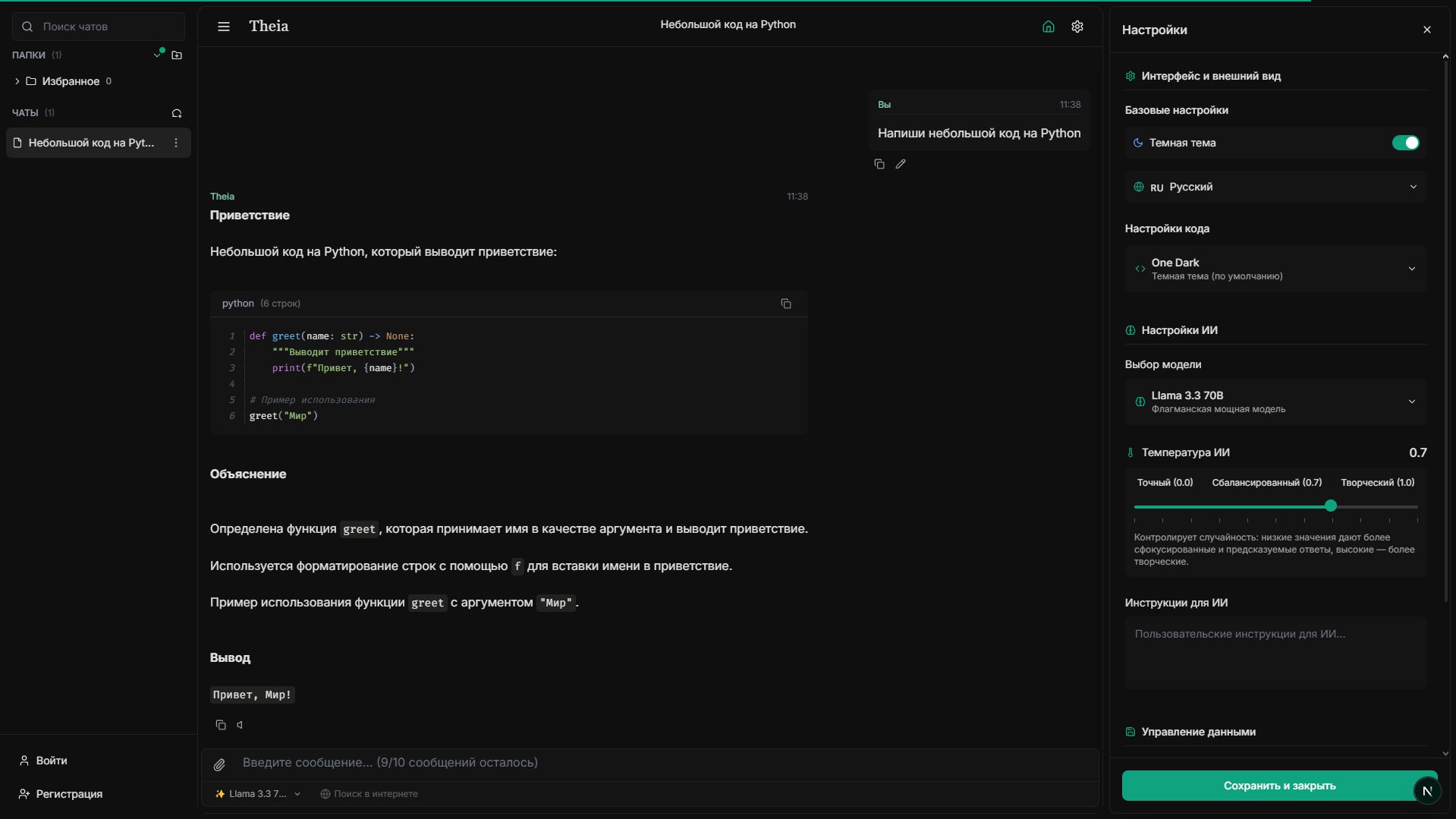Copy the Python code block
1456x819 pixels.
(x=786, y=304)
